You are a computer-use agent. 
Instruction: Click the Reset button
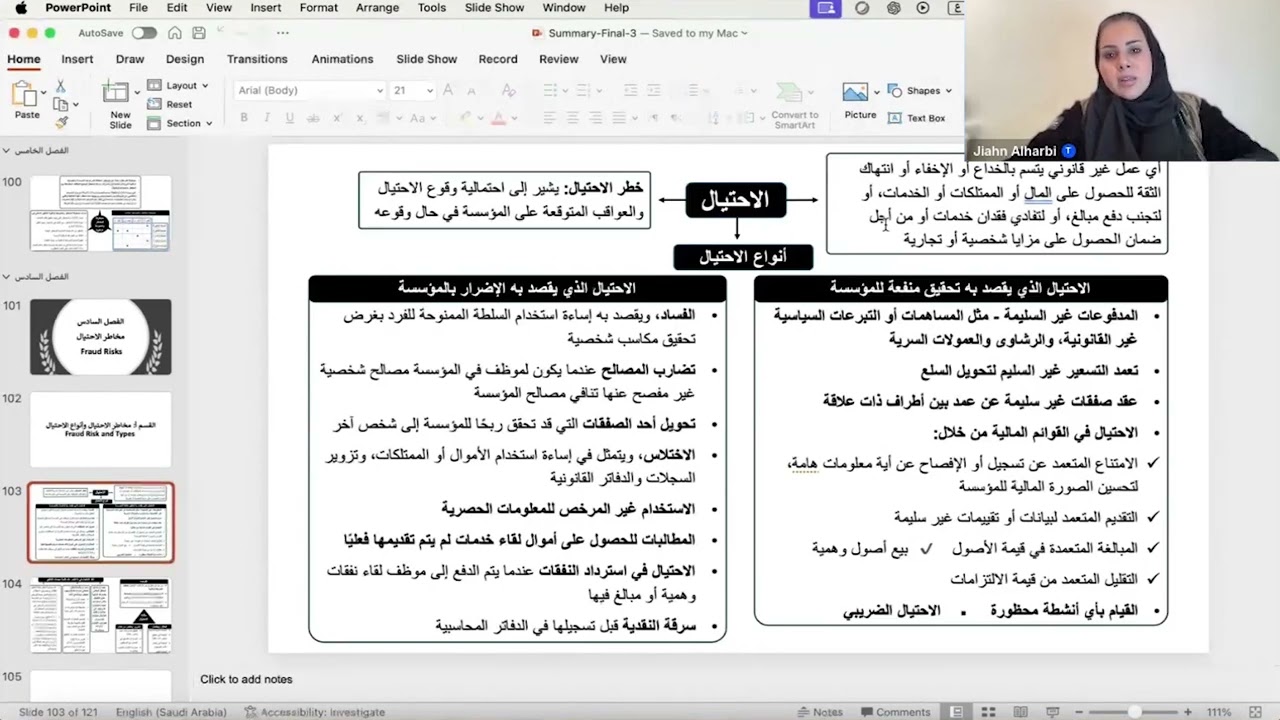point(170,104)
